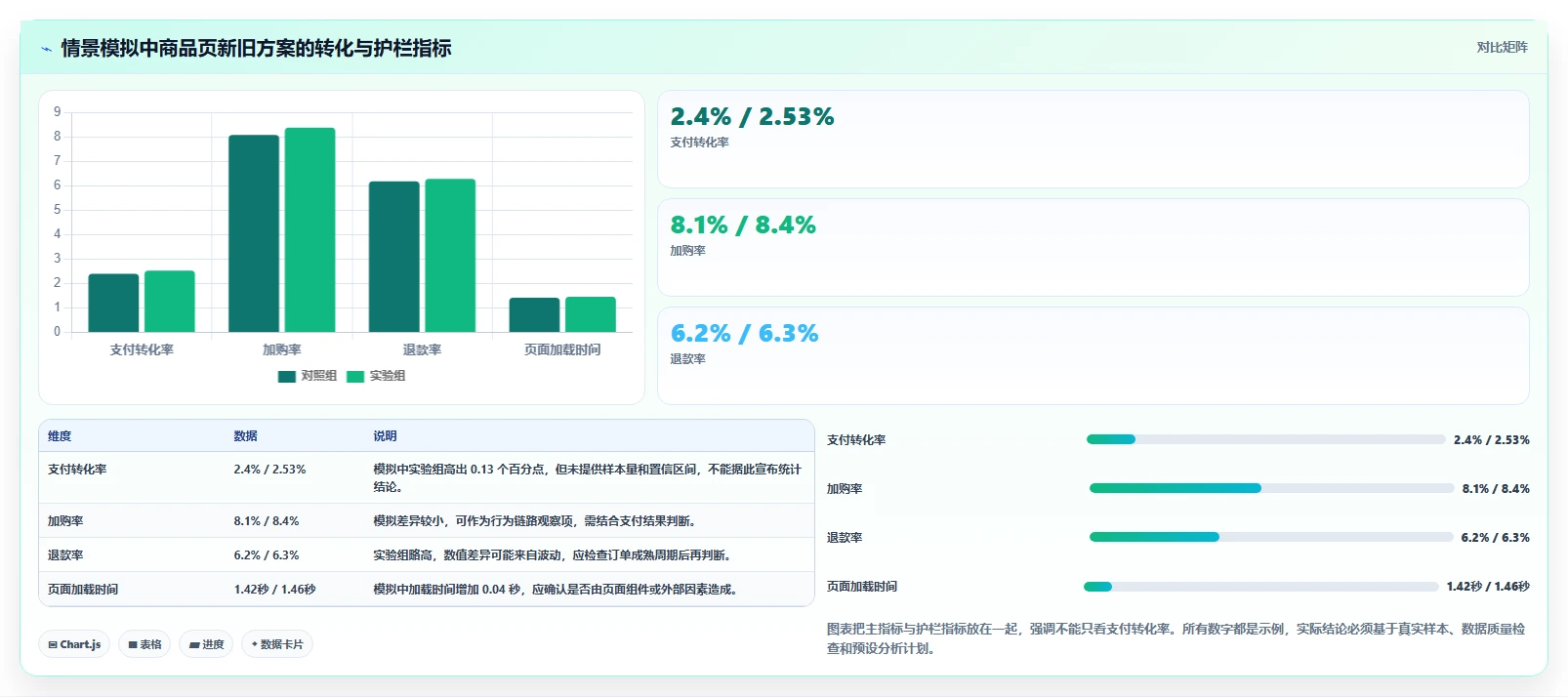The width and height of the screenshot is (1568, 697).
Task: Click the 加购率 x-axis label in chart
Action: click(x=282, y=349)
